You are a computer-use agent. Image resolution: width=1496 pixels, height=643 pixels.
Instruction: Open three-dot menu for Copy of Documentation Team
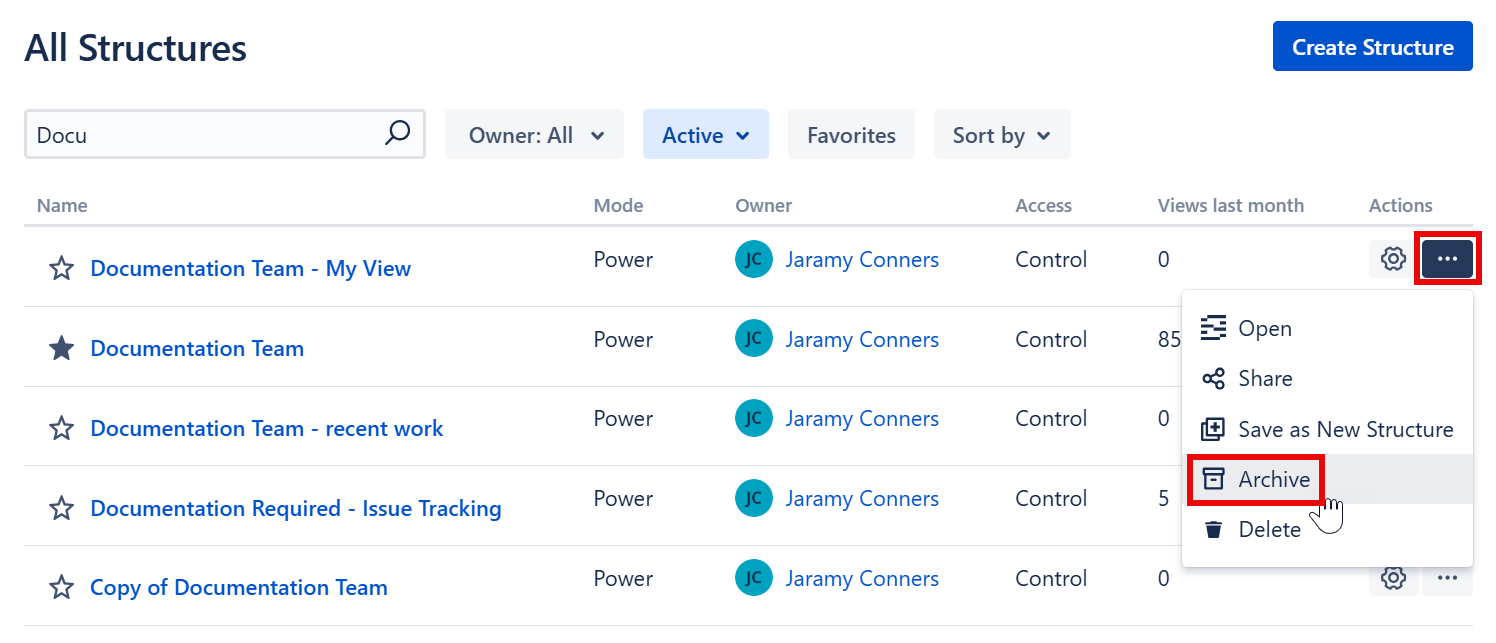click(x=1447, y=578)
